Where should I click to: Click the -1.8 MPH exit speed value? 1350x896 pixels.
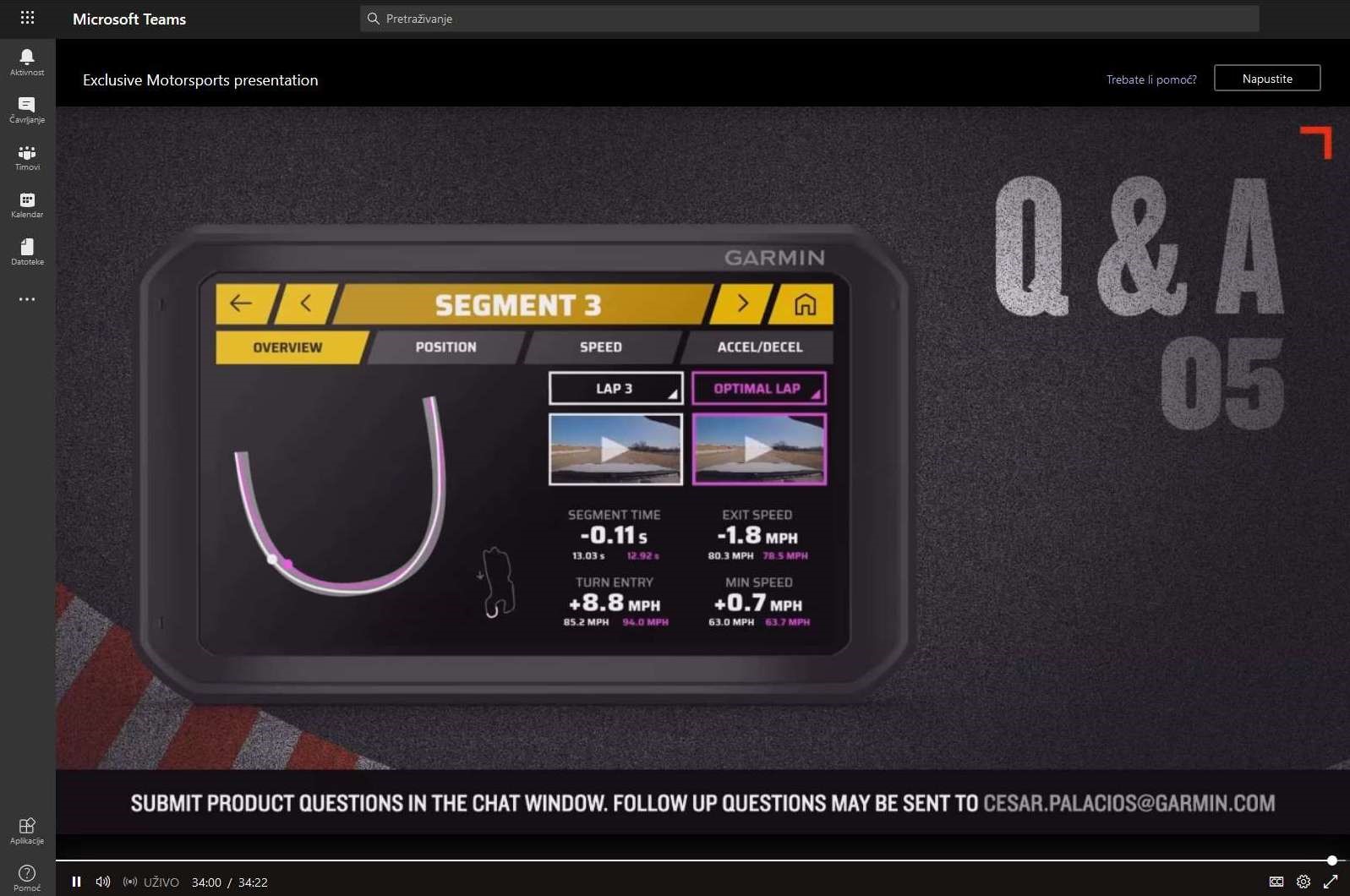pos(757,535)
